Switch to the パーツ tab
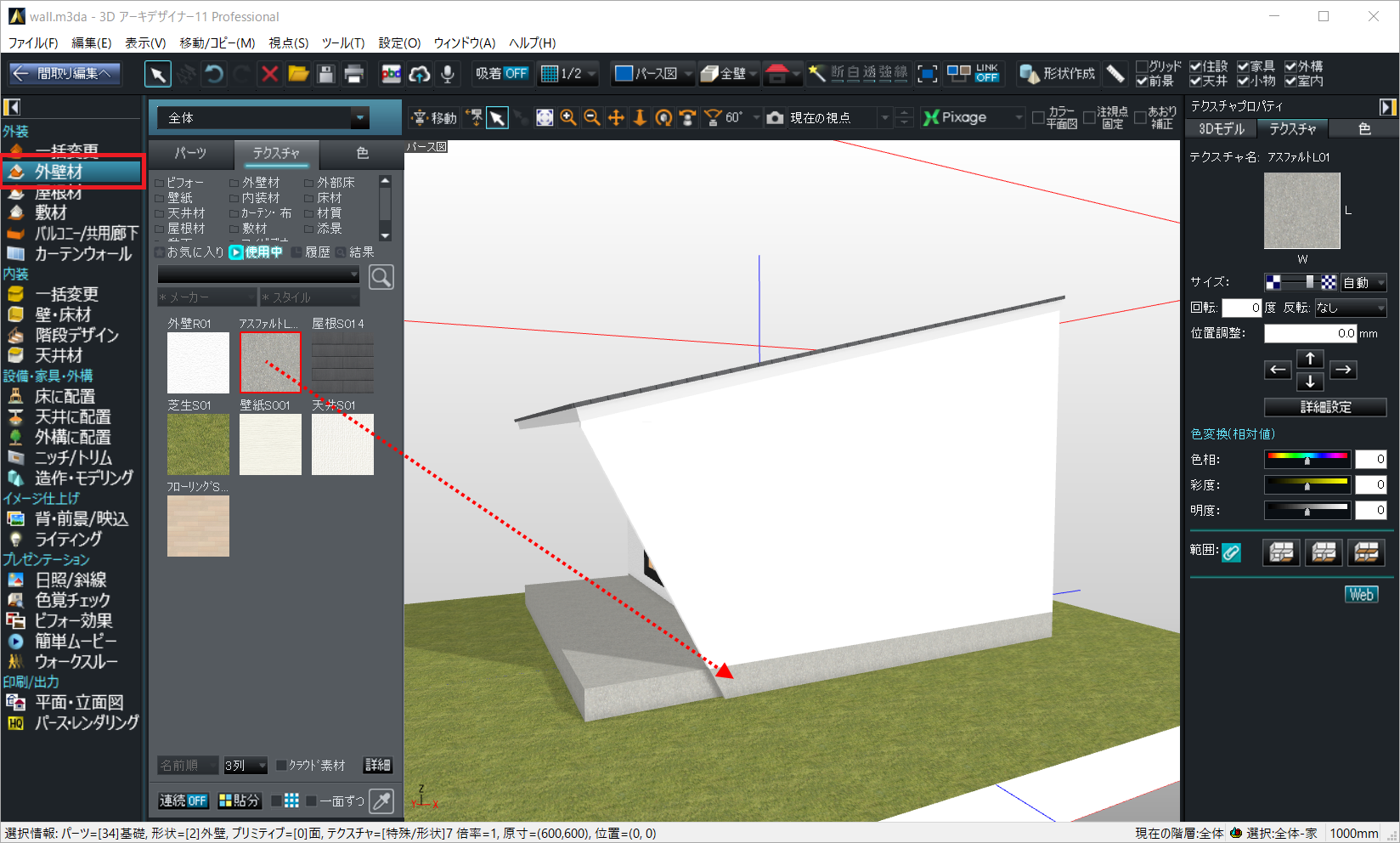The width and height of the screenshot is (1400, 843). [190, 153]
